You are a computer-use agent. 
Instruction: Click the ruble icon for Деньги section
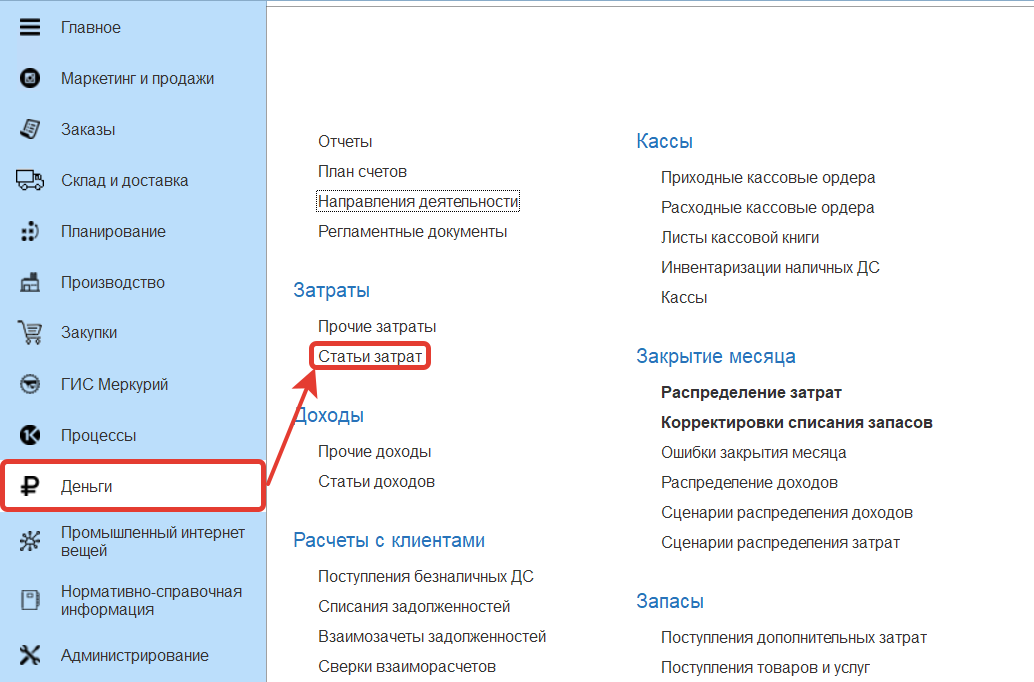click(x=30, y=486)
